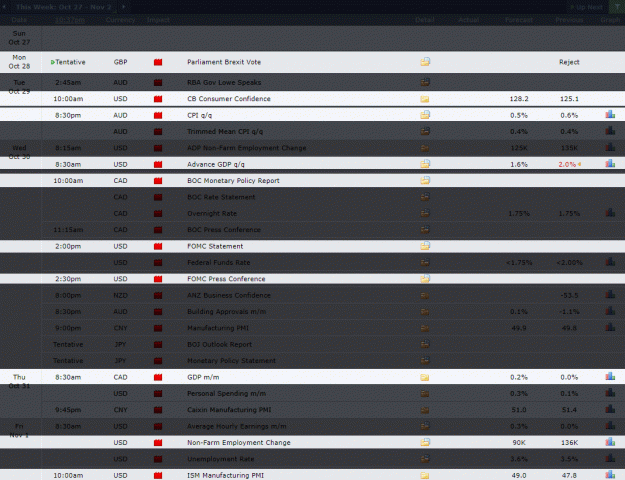Click the Detail column header
Image resolution: width=625 pixels, height=480 pixels.
coord(425,20)
